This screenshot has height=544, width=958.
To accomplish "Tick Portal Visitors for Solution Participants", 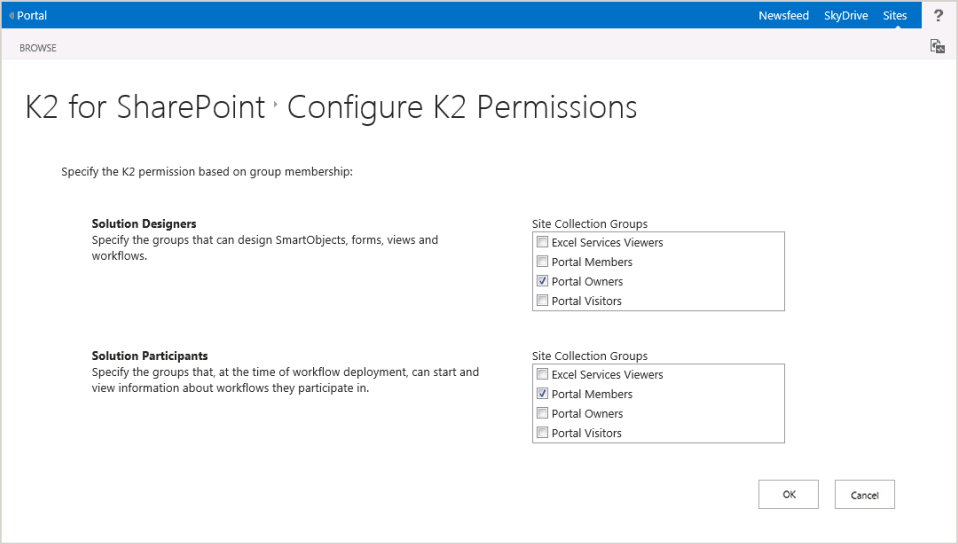I will 542,433.
